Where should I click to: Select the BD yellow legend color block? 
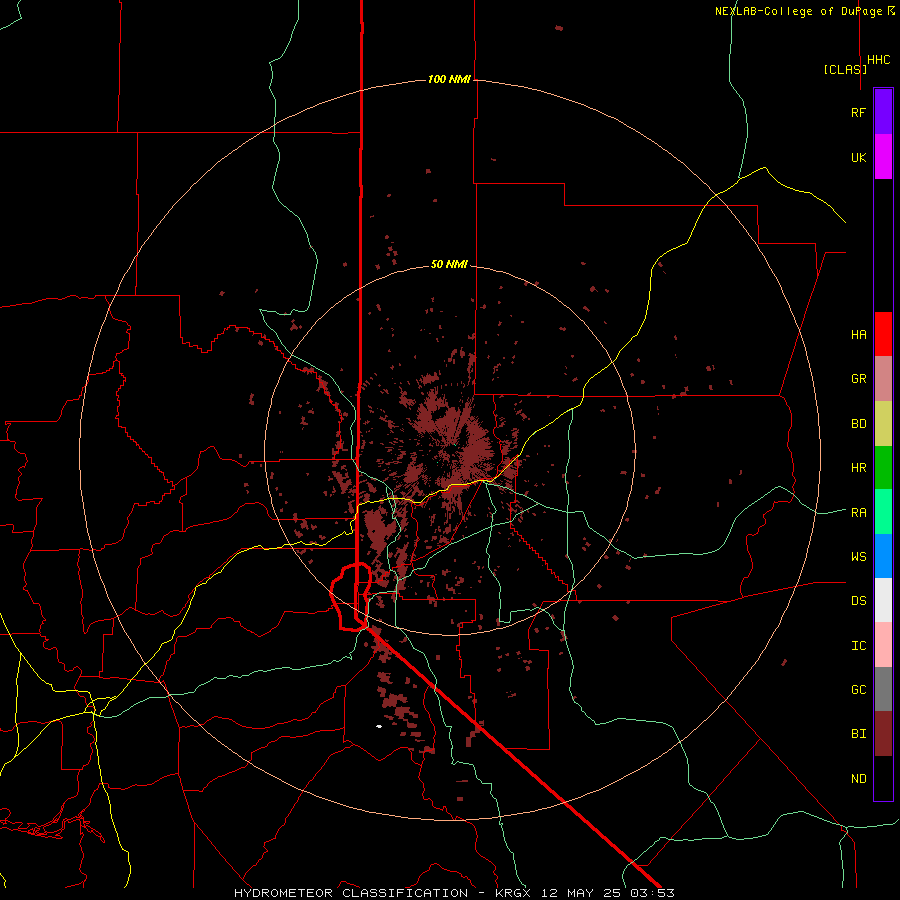[x=883, y=423]
